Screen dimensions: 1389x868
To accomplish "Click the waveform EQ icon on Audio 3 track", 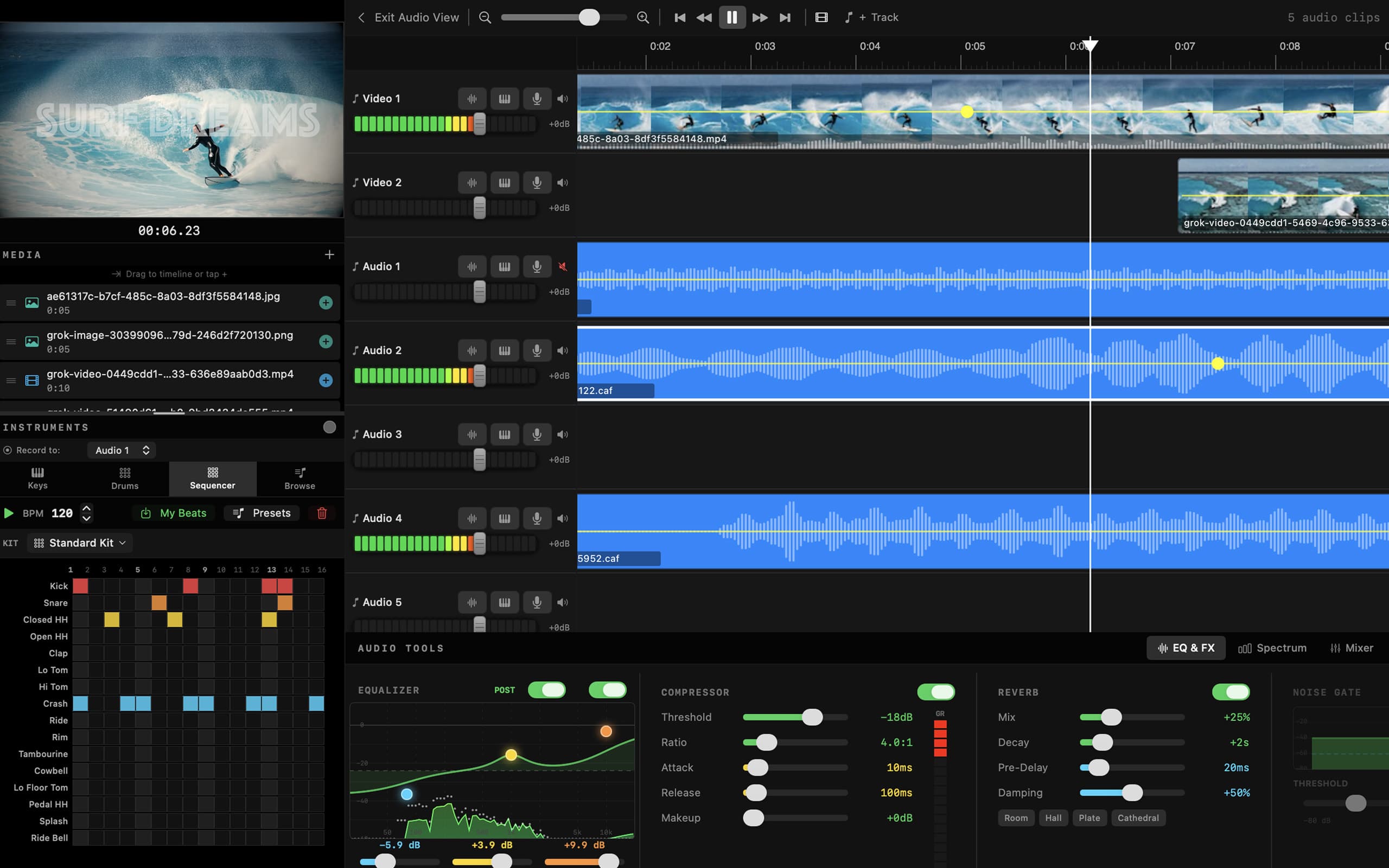I will [x=472, y=434].
